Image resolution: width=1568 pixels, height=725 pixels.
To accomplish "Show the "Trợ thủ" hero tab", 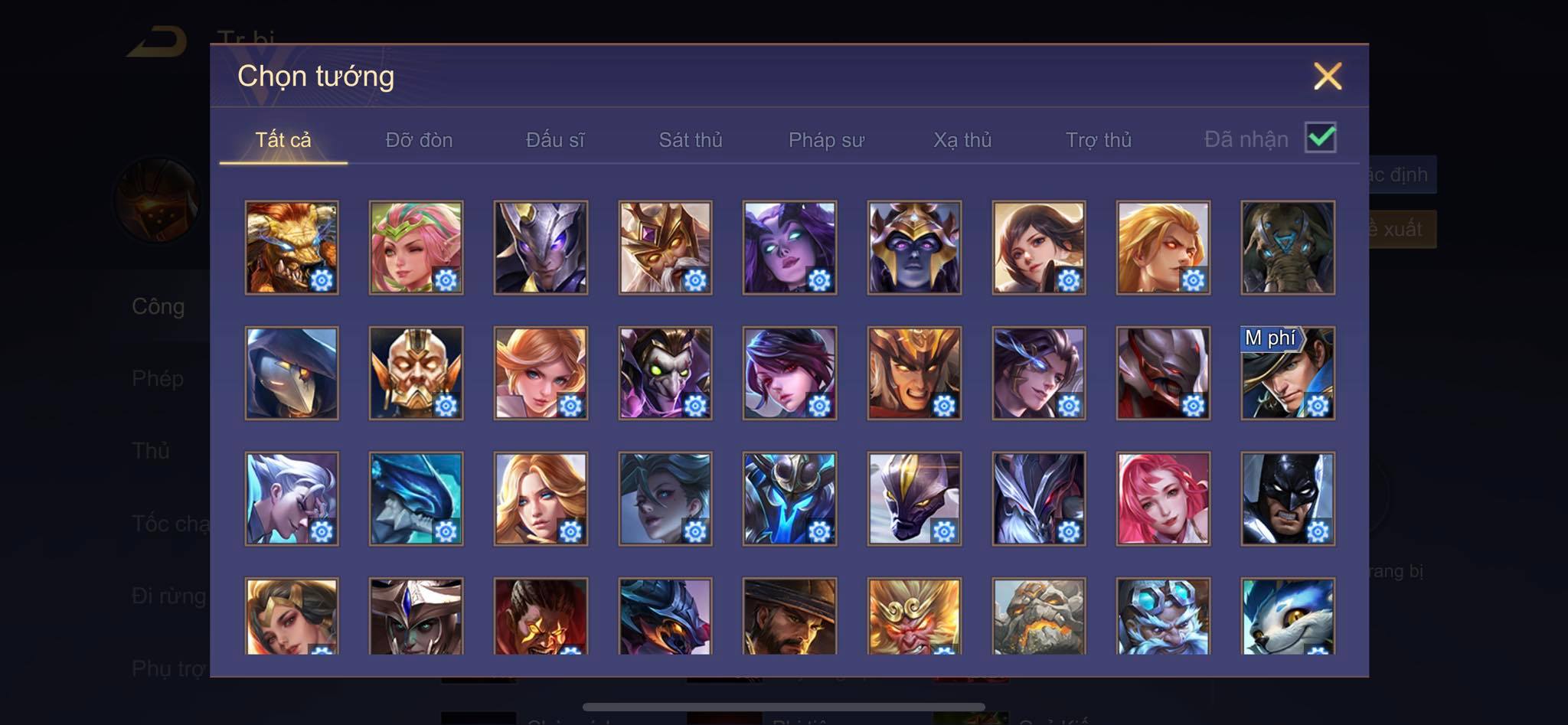I will coord(1099,140).
